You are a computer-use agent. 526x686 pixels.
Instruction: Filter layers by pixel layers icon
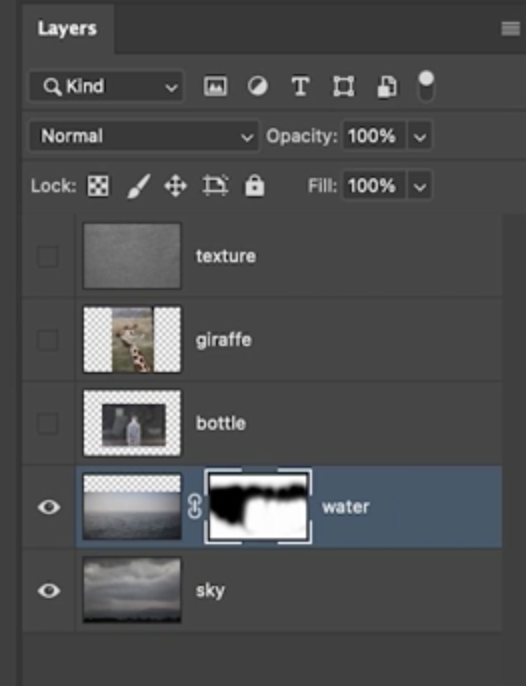pyautogui.click(x=215, y=86)
